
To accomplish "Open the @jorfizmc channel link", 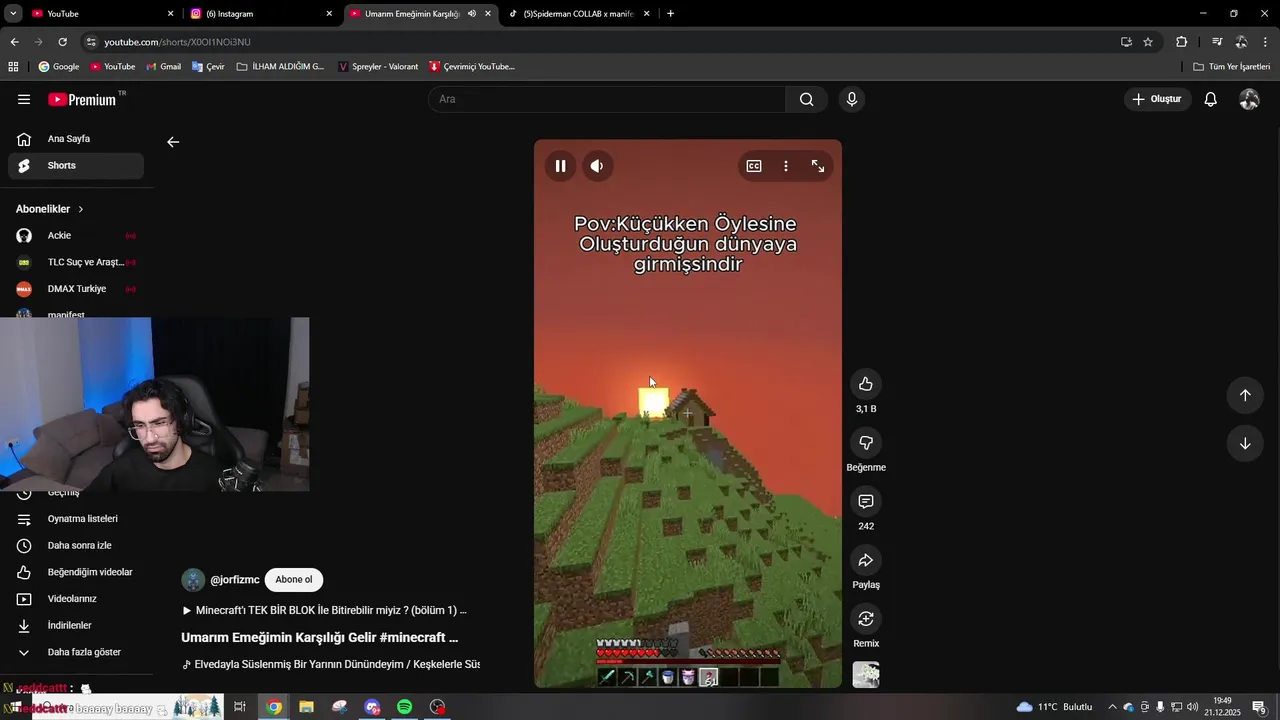I will coord(235,580).
